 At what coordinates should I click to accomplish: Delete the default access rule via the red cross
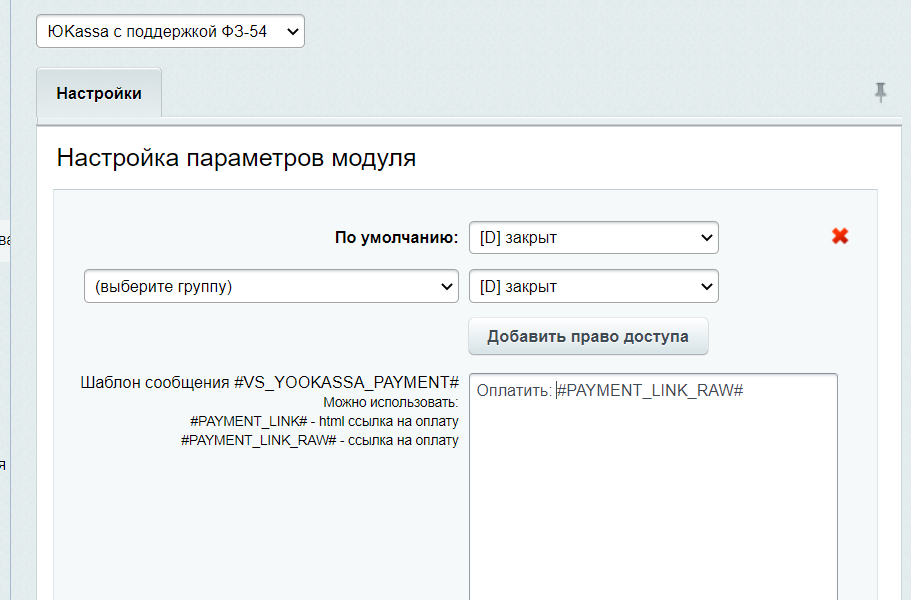[839, 236]
